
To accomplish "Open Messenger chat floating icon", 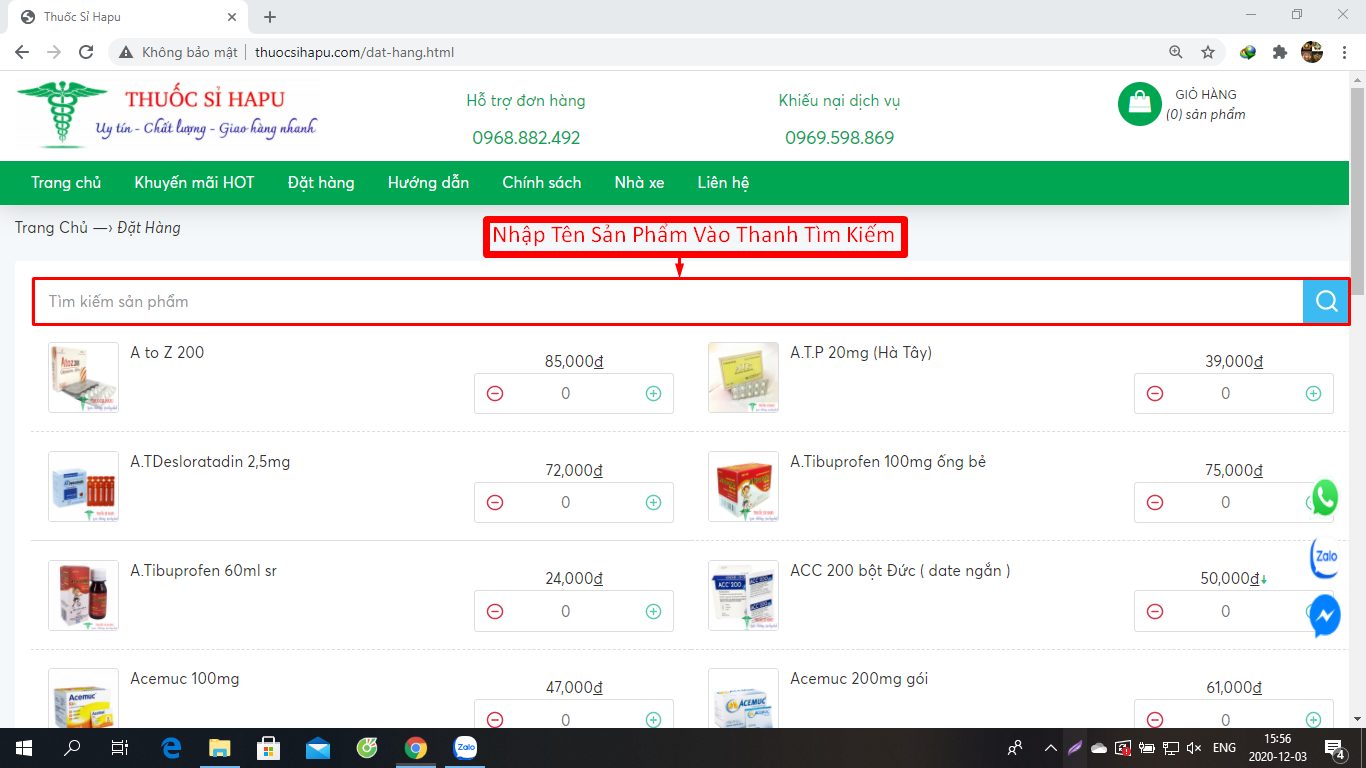I will pos(1325,616).
